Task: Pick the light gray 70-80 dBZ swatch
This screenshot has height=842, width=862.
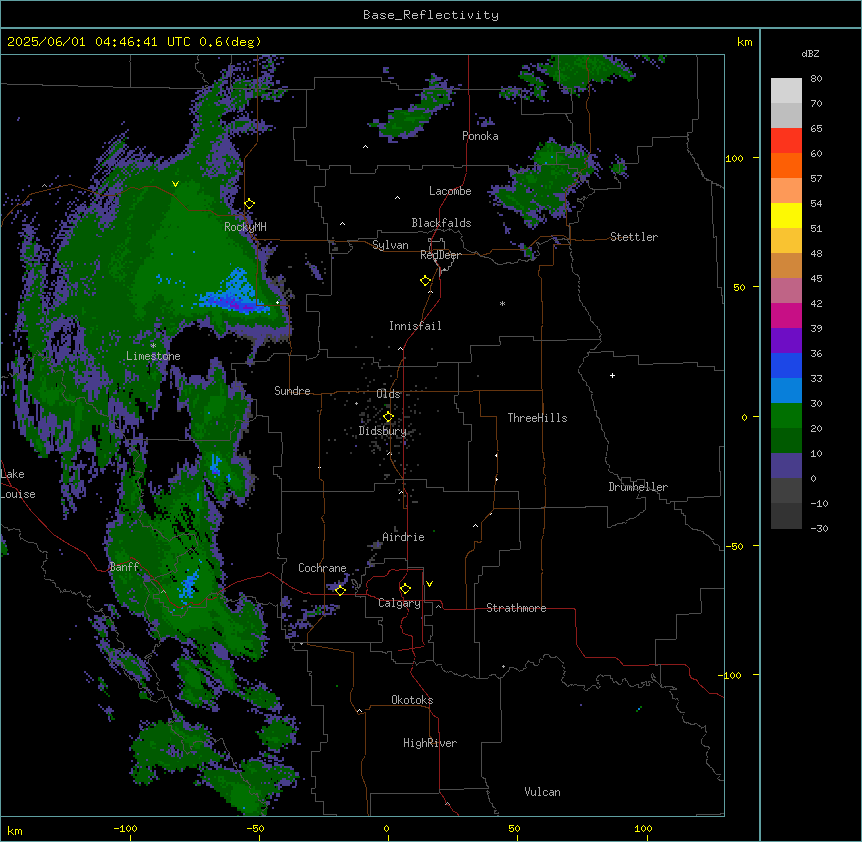Action: click(786, 91)
